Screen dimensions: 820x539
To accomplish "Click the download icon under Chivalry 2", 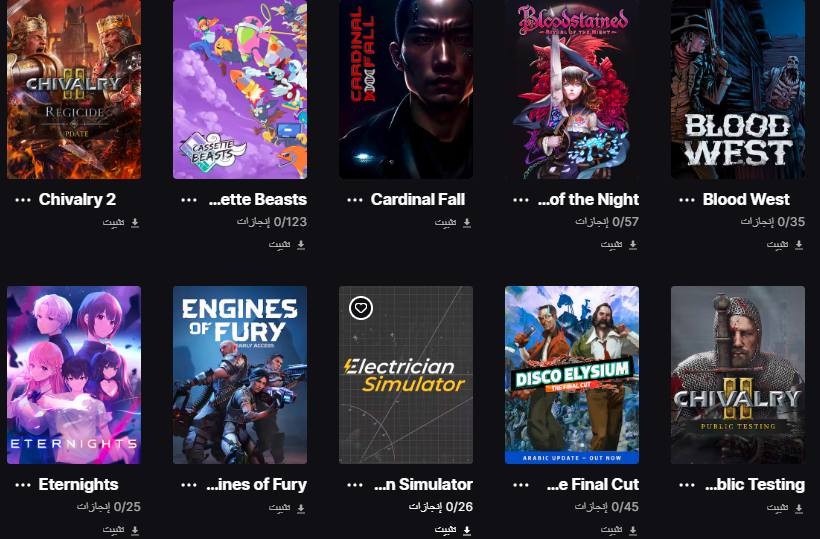I will [x=135, y=223].
